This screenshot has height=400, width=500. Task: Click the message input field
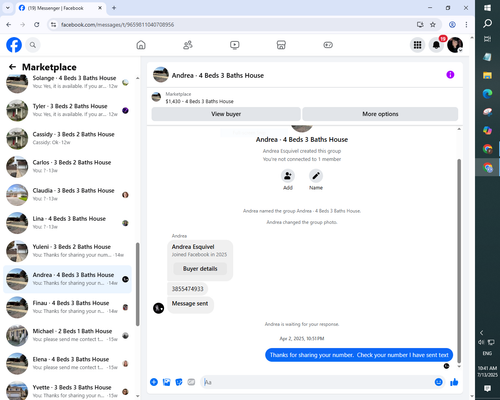[318, 382]
